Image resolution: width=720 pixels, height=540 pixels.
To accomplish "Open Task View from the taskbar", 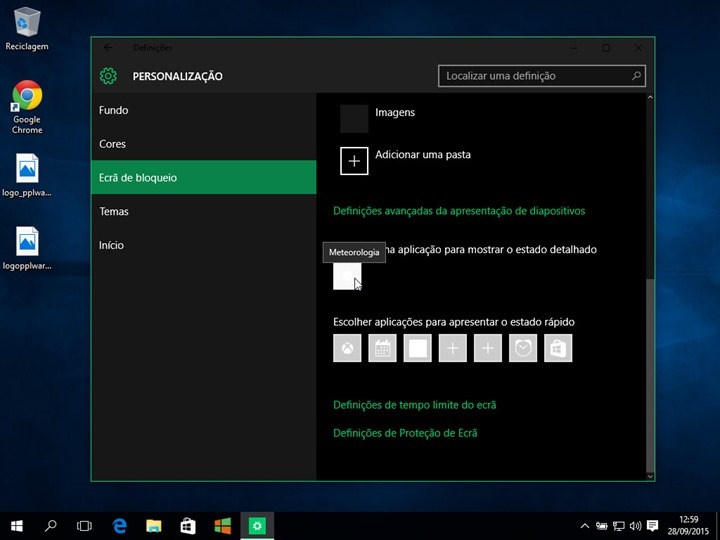I will pyautogui.click(x=84, y=526).
